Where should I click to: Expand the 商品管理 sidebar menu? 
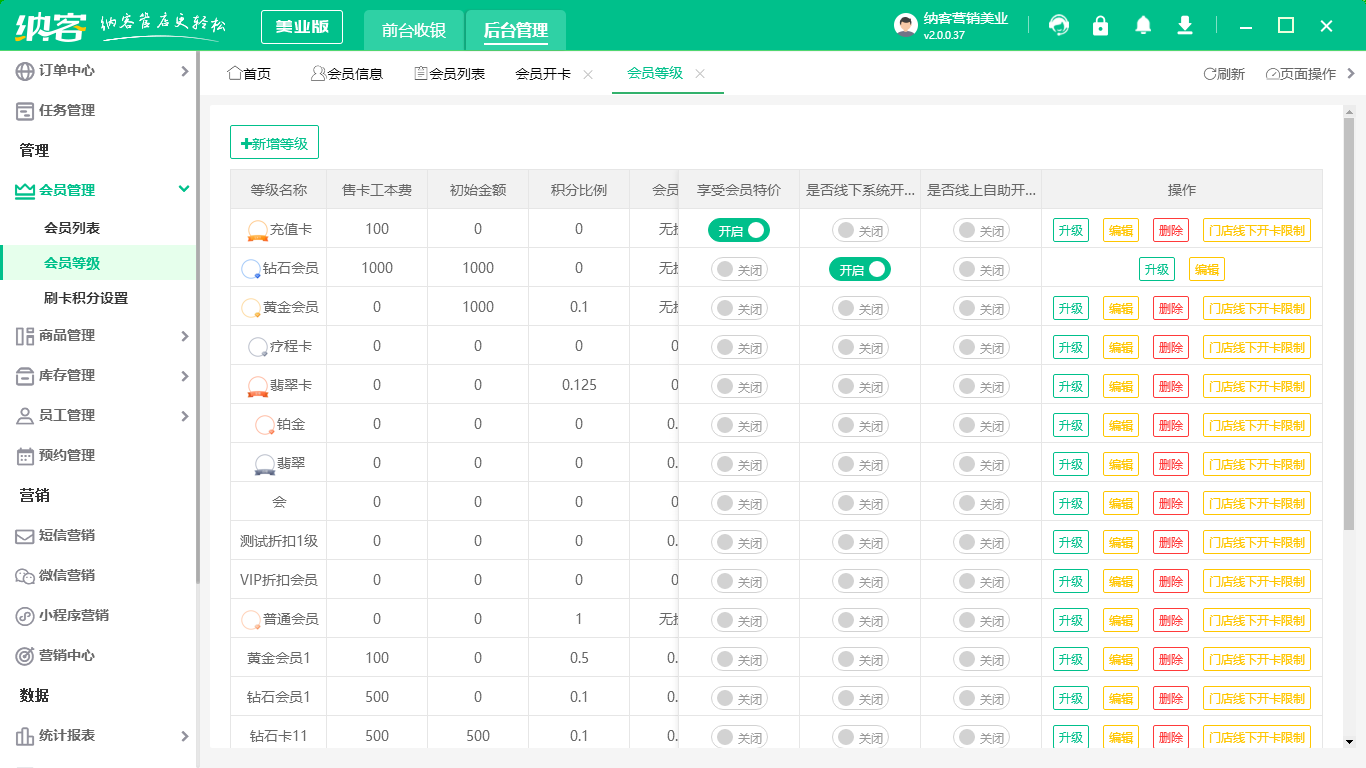[183, 336]
